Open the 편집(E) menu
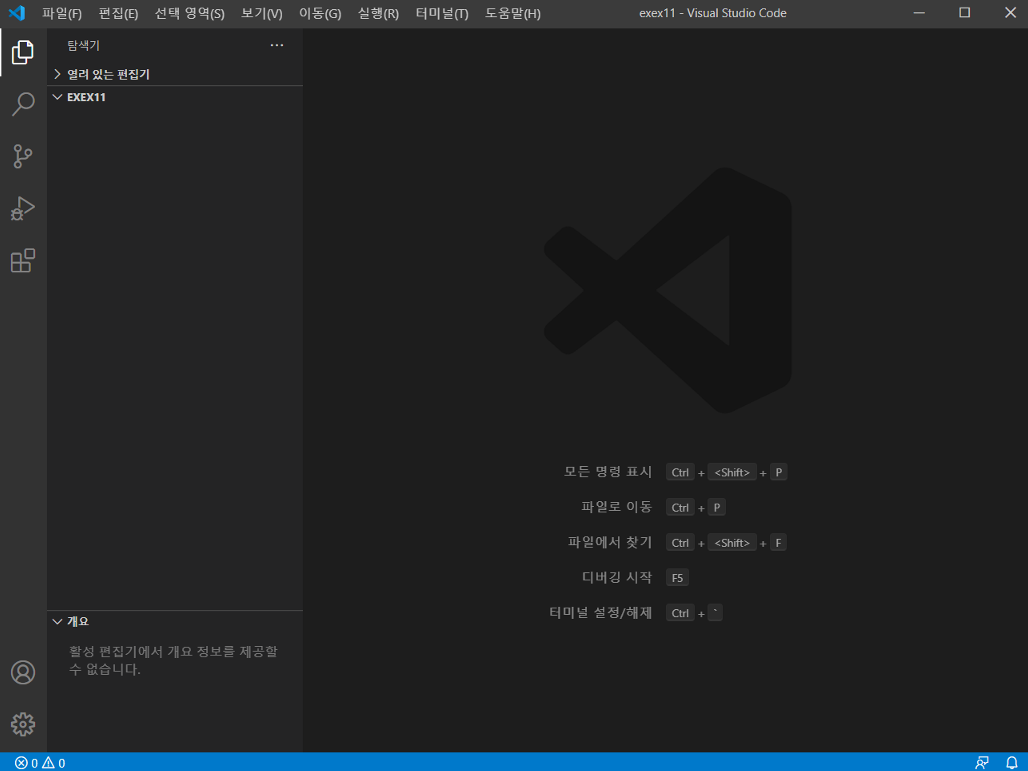Screen dimensions: 1028x771 (x=118, y=13)
